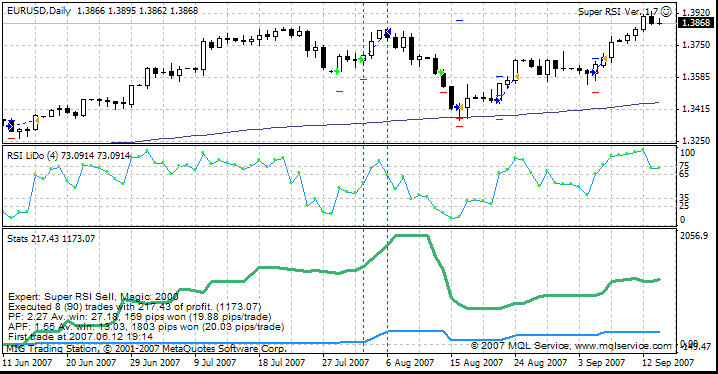Select the PF: 2.27 statistics line
718x374 pixels.
point(140,317)
